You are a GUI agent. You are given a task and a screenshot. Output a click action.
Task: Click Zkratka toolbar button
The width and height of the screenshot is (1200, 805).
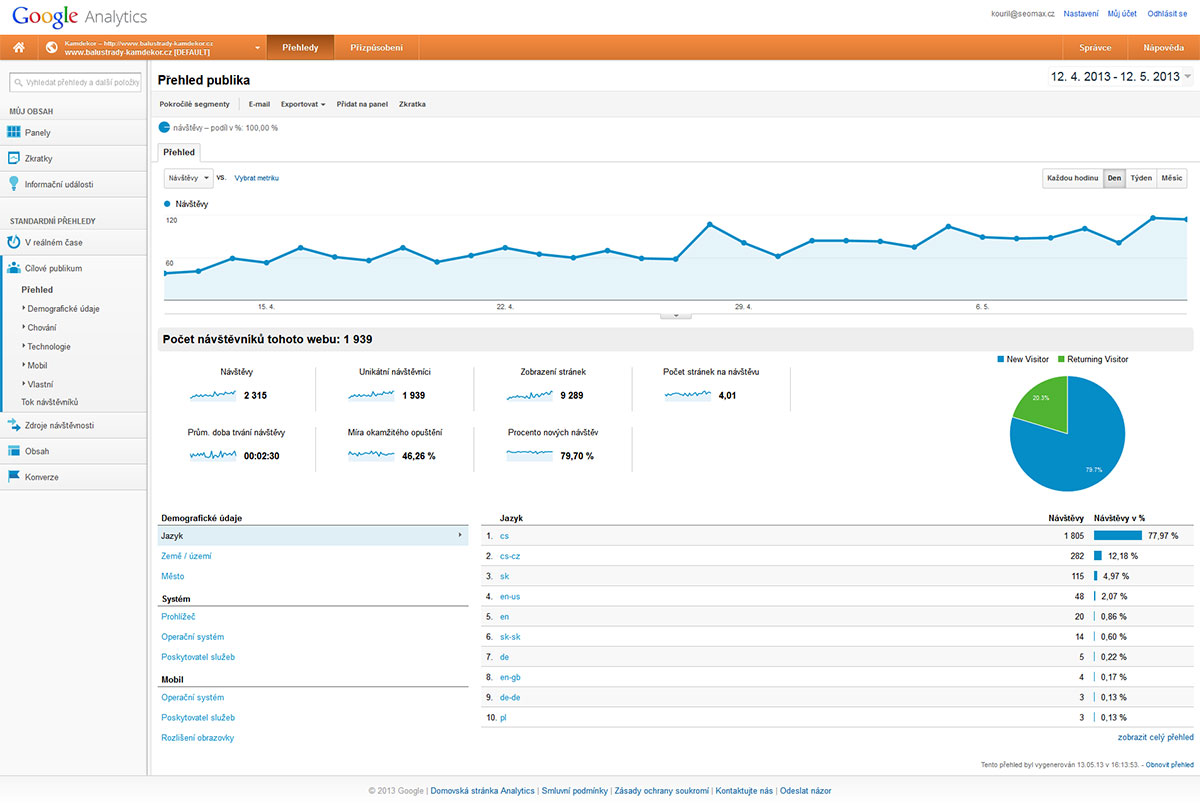click(x=412, y=104)
